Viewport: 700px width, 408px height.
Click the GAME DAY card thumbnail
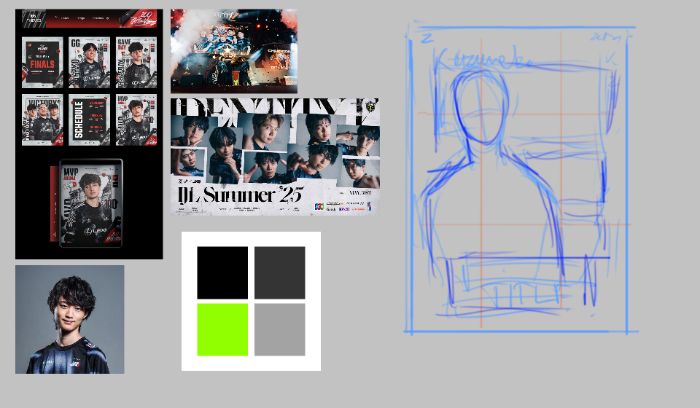click(137, 62)
